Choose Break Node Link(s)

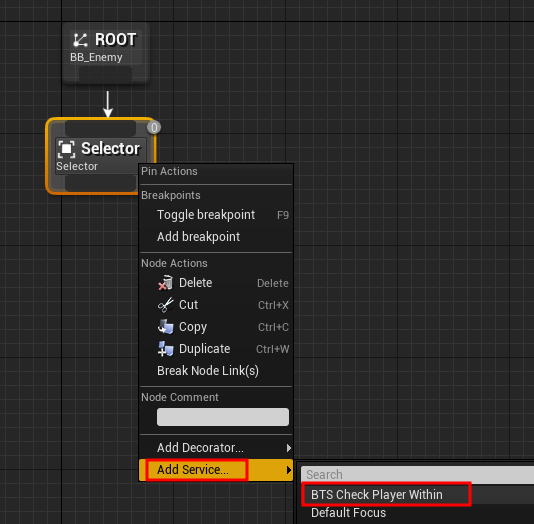(216, 370)
